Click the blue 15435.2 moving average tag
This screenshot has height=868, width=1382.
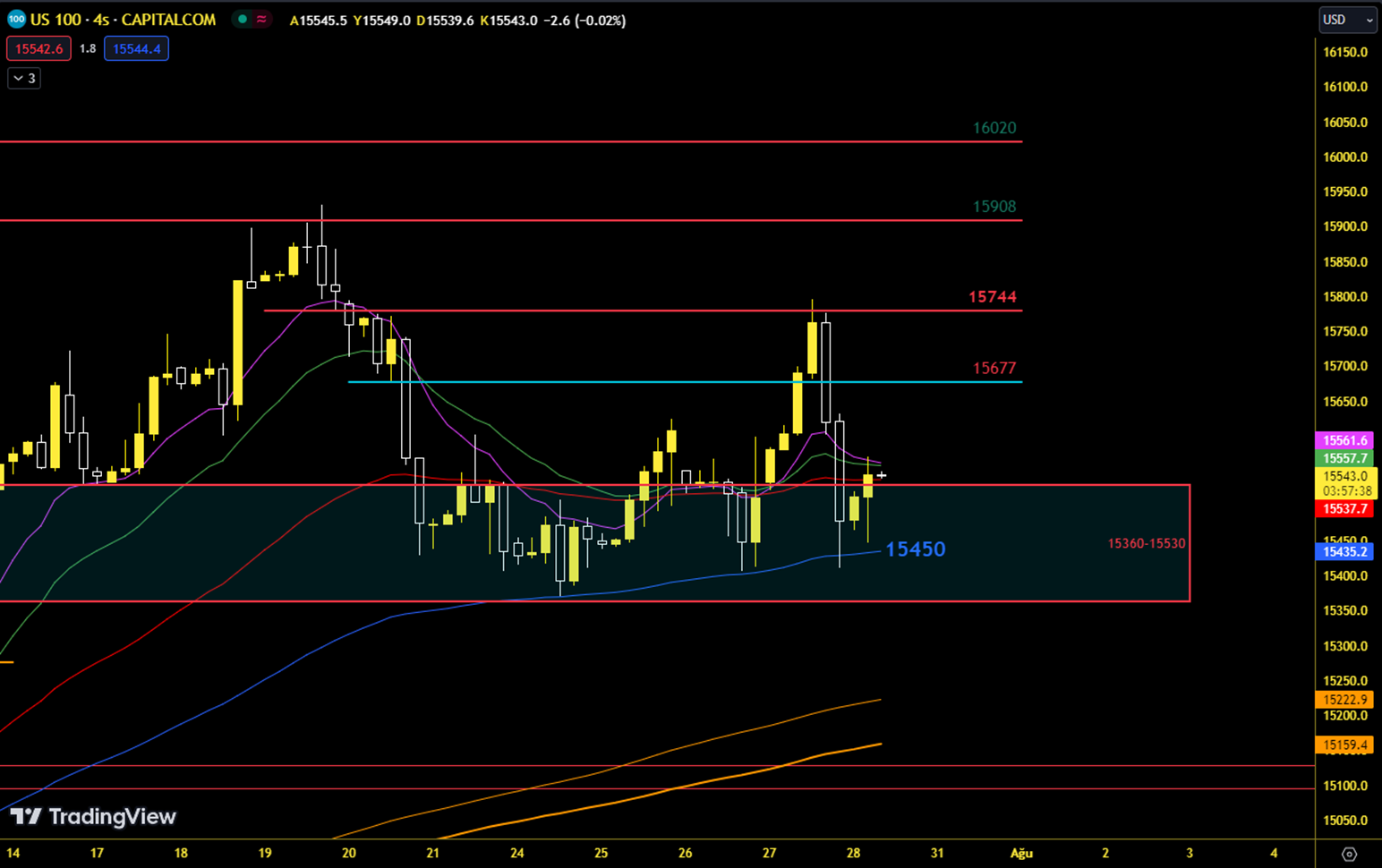(1345, 551)
